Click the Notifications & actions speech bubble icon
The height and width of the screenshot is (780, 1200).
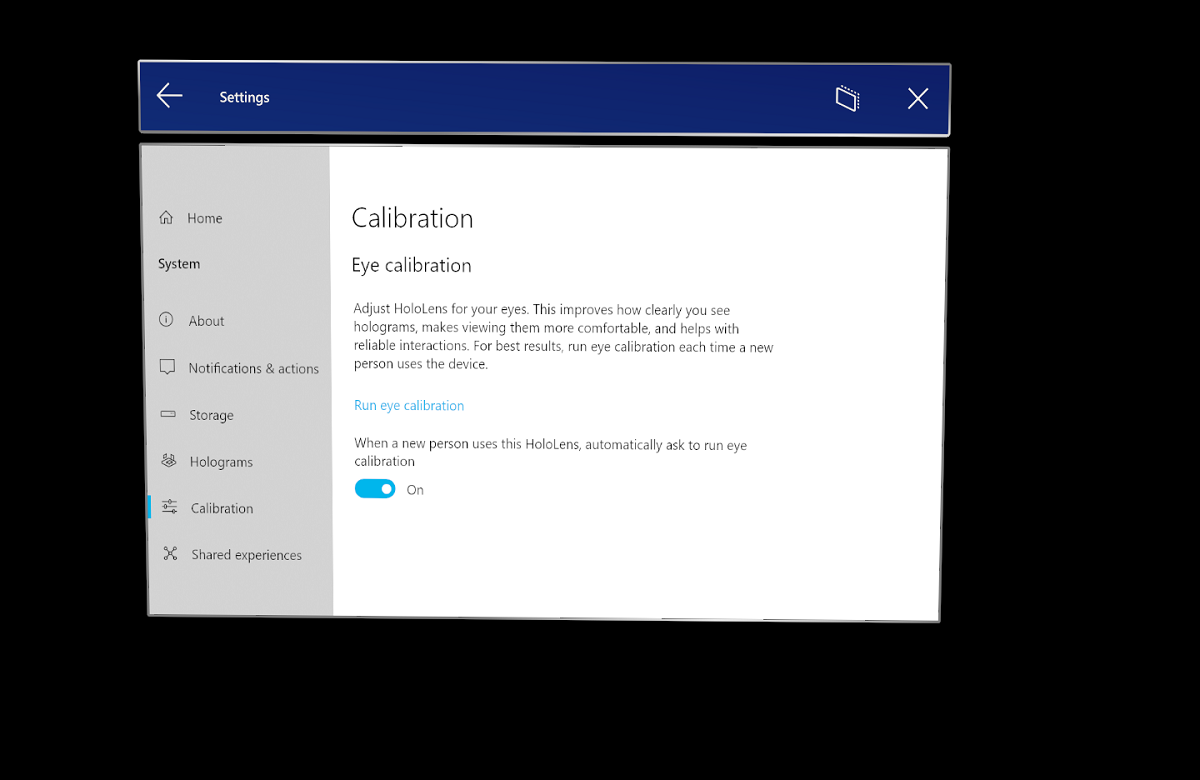[x=166, y=367]
